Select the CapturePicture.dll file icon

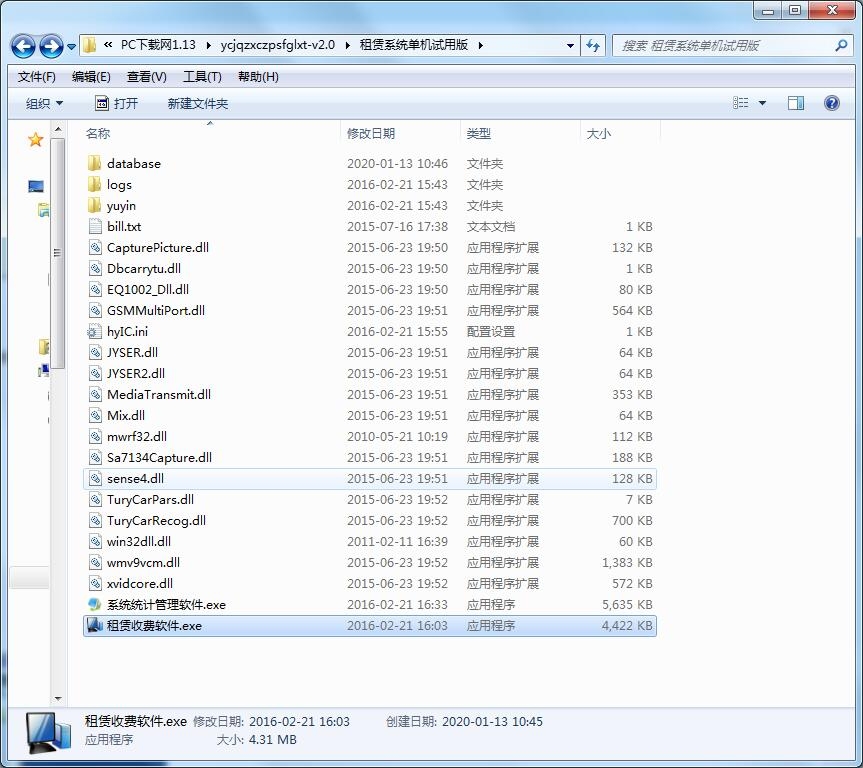pos(95,247)
